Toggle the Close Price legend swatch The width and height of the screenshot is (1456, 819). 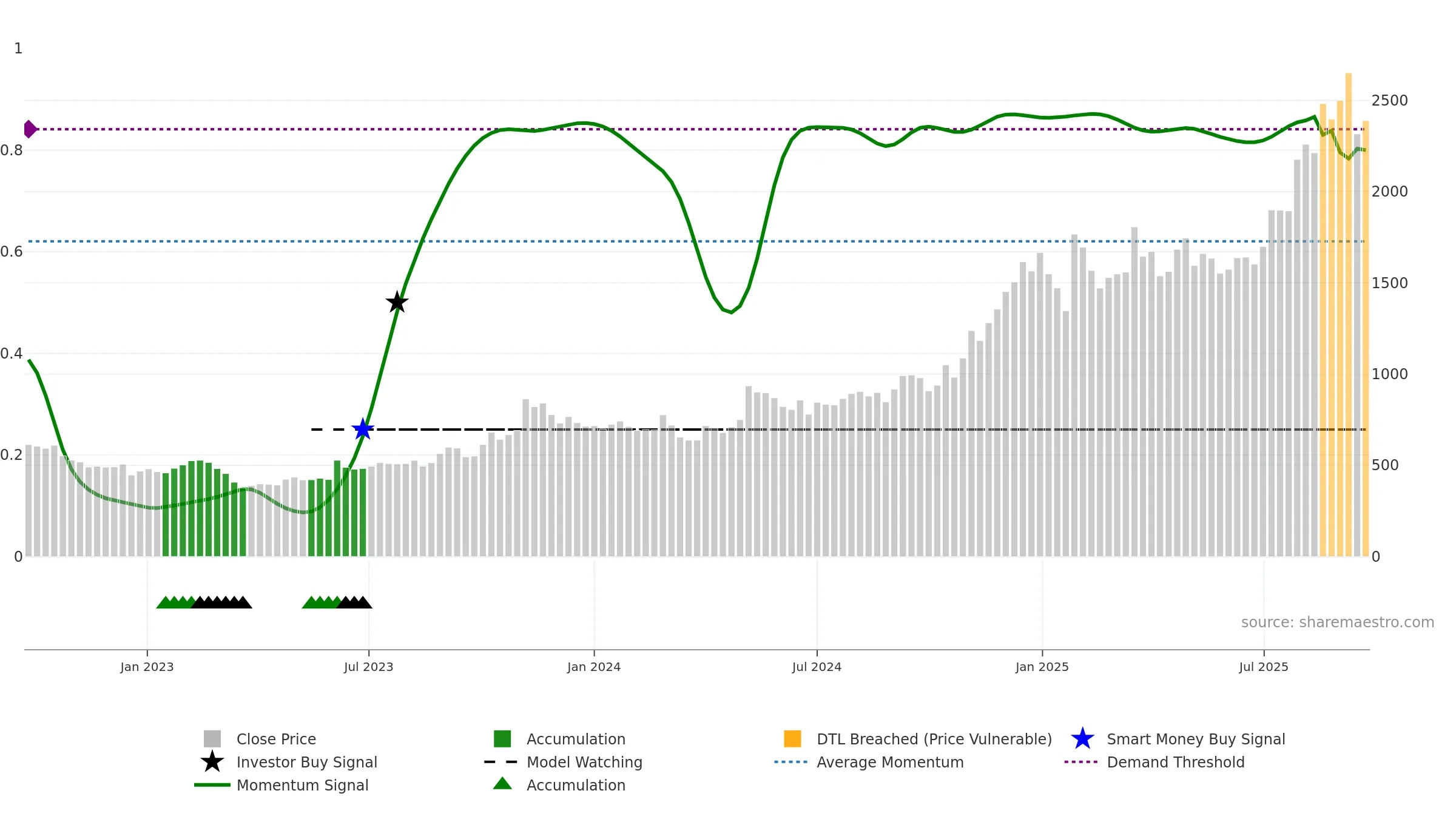[x=212, y=739]
